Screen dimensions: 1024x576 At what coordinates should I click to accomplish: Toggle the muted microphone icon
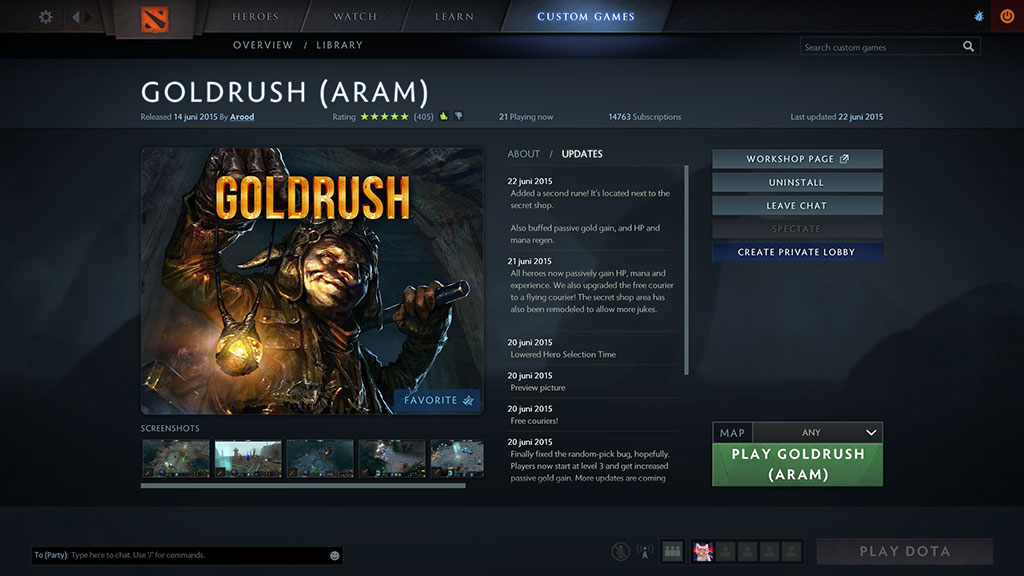621,551
